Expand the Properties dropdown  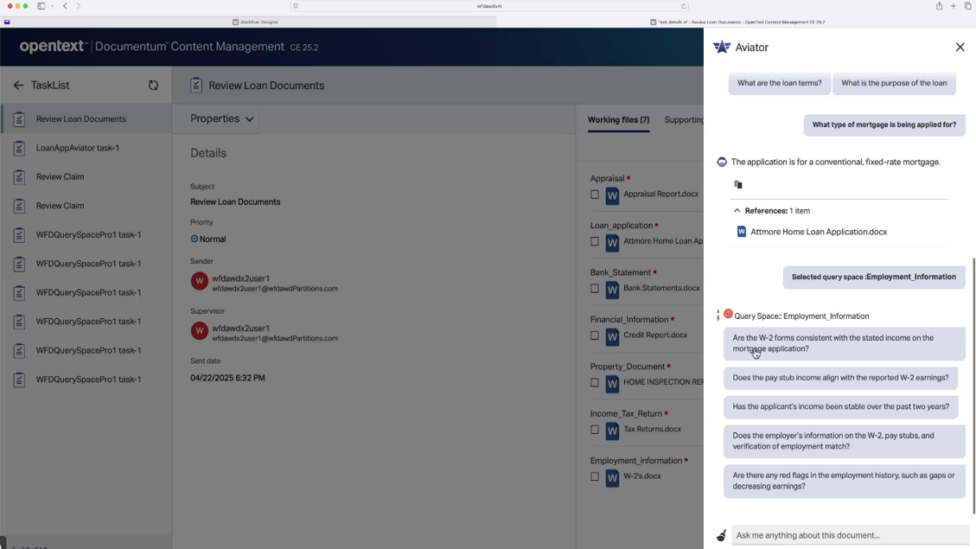pyautogui.click(x=222, y=118)
